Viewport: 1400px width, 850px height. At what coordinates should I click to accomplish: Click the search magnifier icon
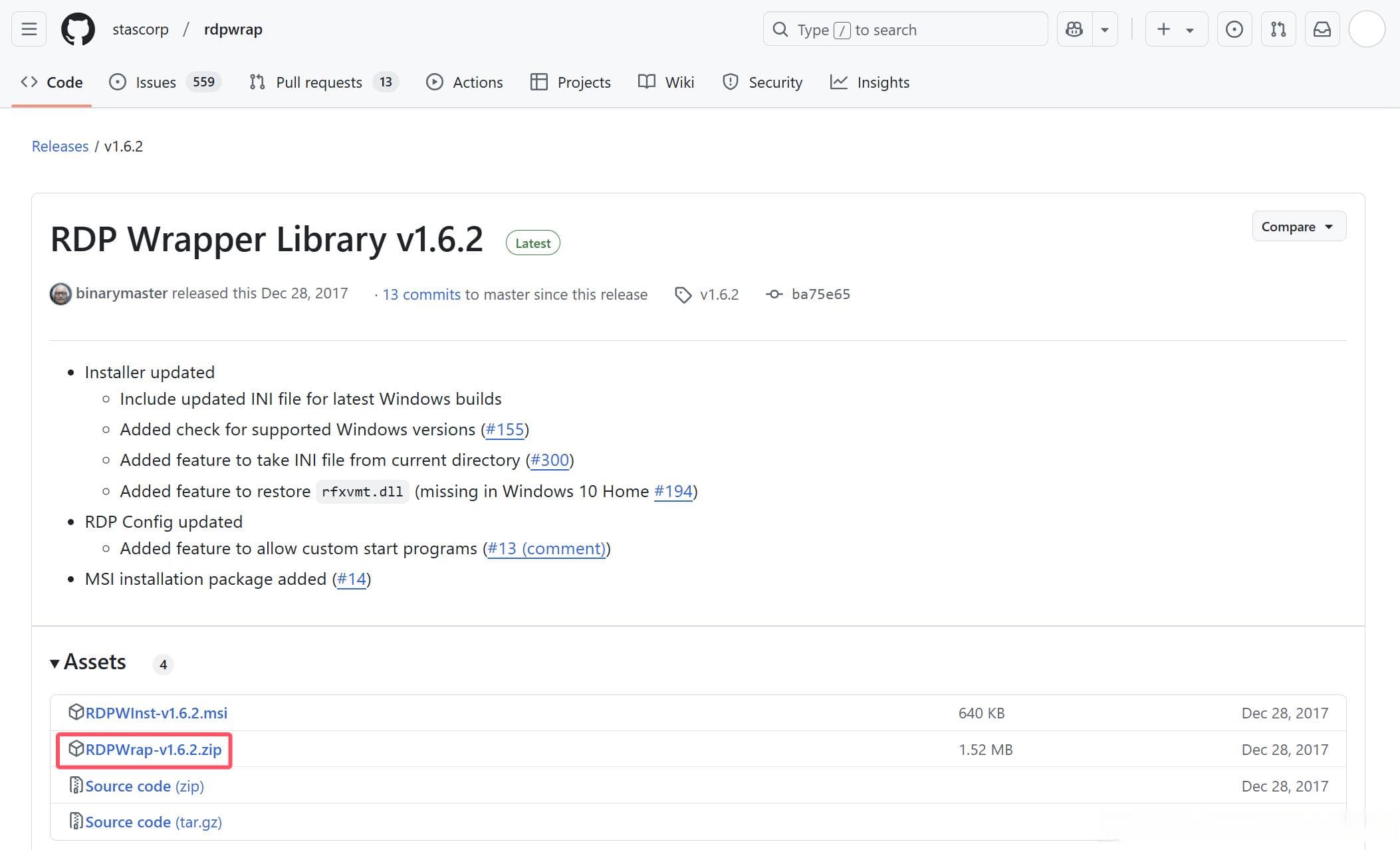click(780, 29)
